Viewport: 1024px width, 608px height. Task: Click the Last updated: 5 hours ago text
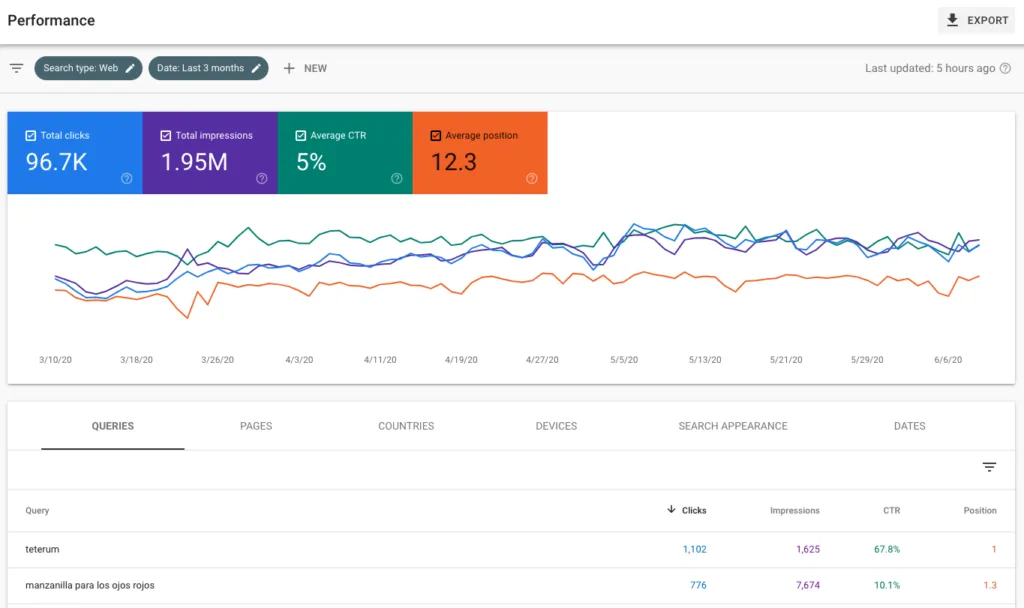coord(930,68)
